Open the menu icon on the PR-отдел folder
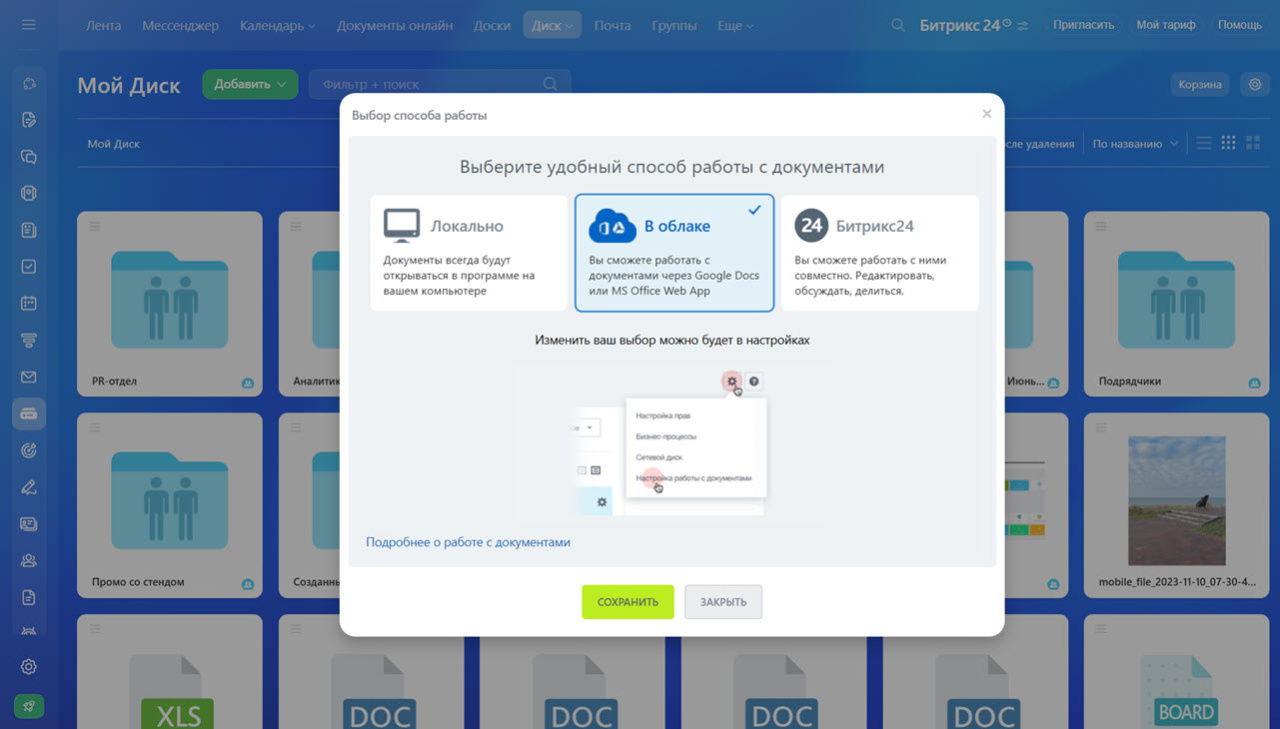Viewport: 1280px width, 729px height. pos(95,227)
